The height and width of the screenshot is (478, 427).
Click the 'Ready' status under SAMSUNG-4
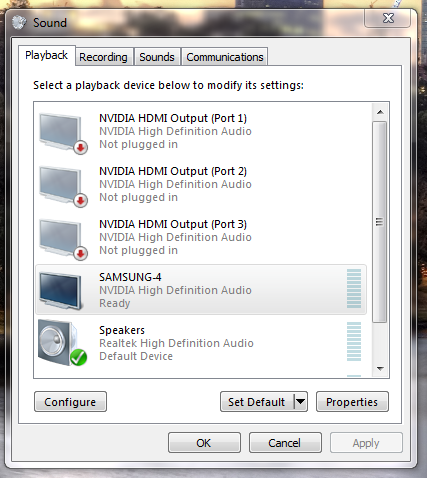115,303
